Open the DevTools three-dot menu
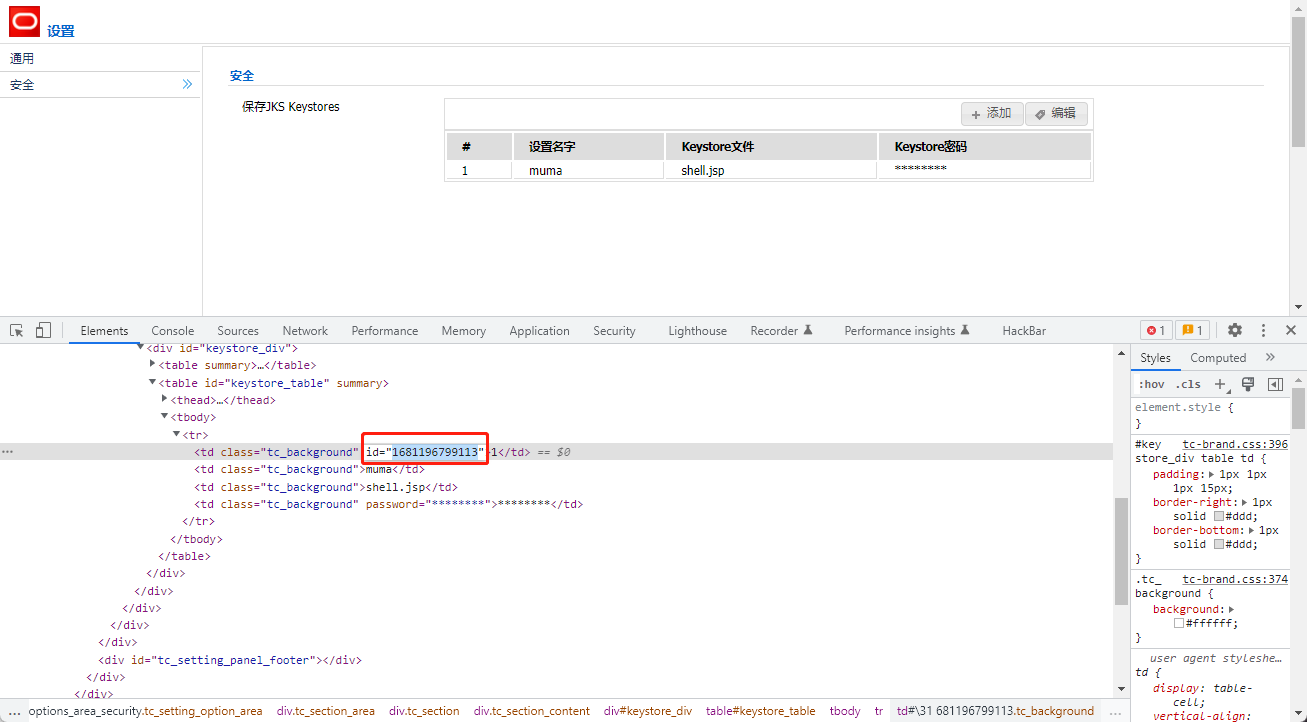Screen dimensions: 1307x722 tap(1263, 330)
